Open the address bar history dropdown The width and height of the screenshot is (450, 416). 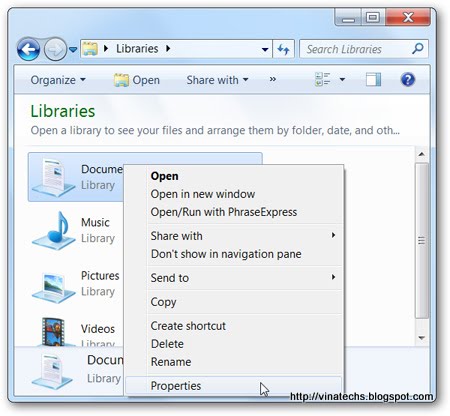click(265, 49)
